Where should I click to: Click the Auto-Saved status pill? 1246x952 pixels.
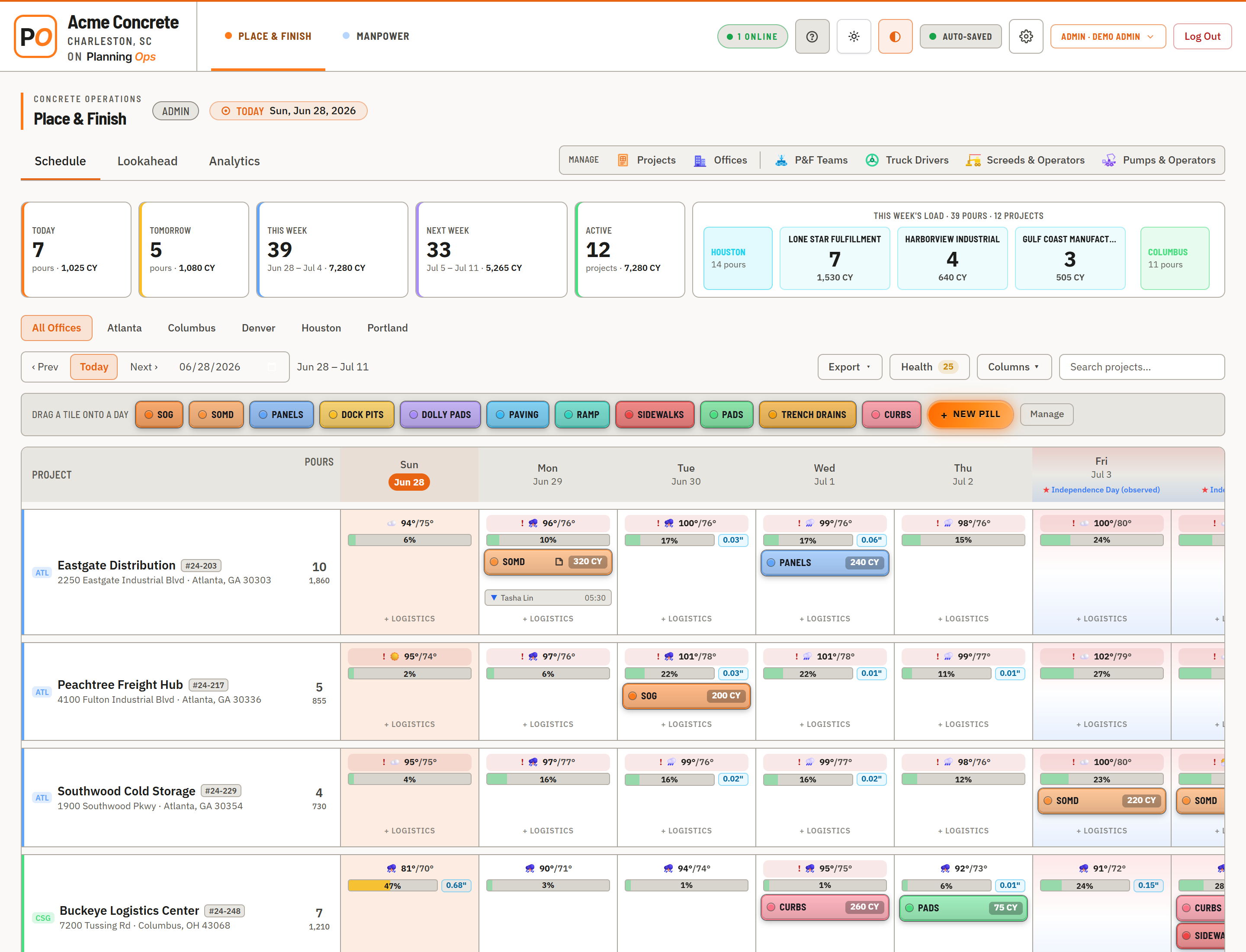(960, 36)
